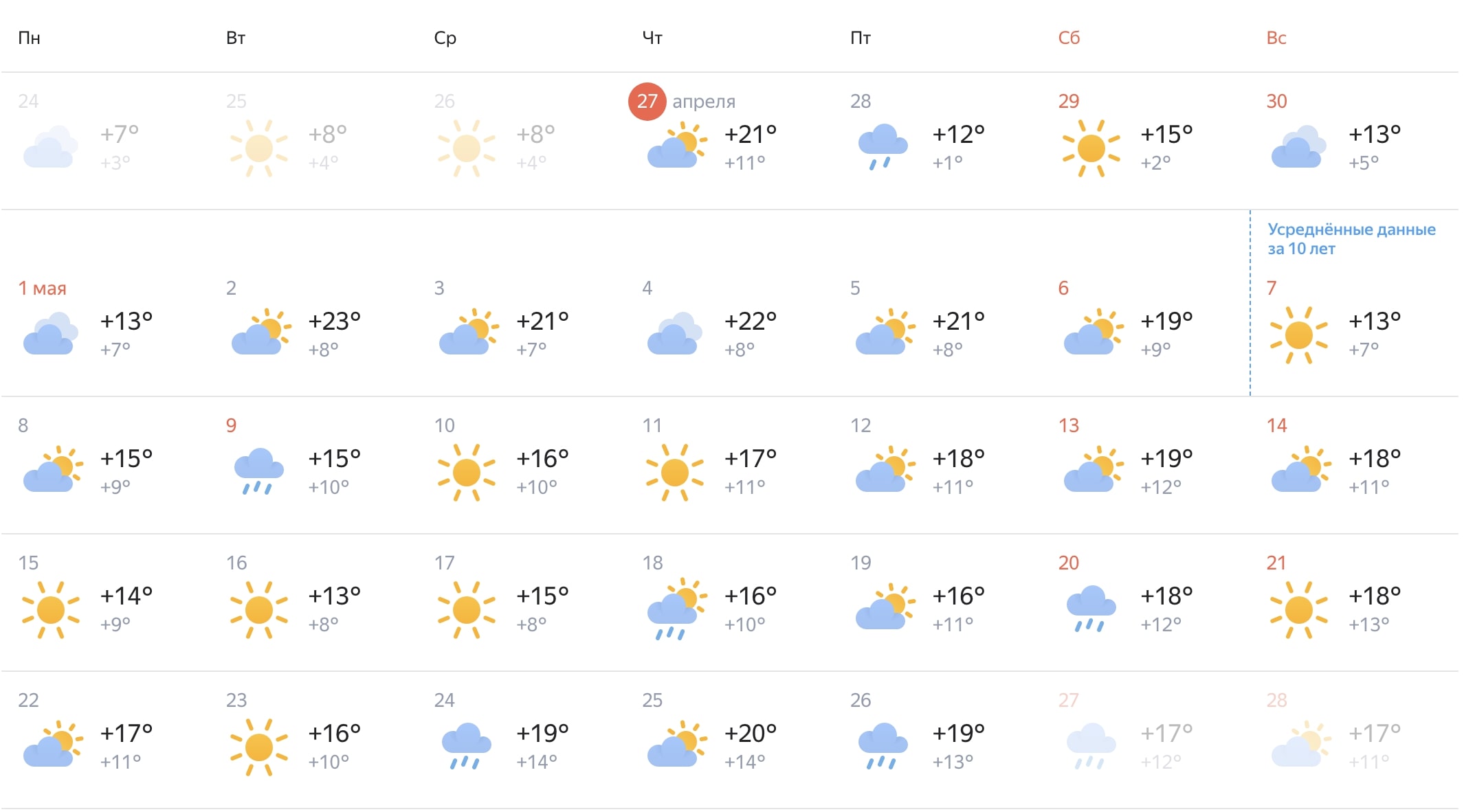The image size is (1464, 812).
Task: Click the cloudy icon for 1 May
Action: pos(50,334)
